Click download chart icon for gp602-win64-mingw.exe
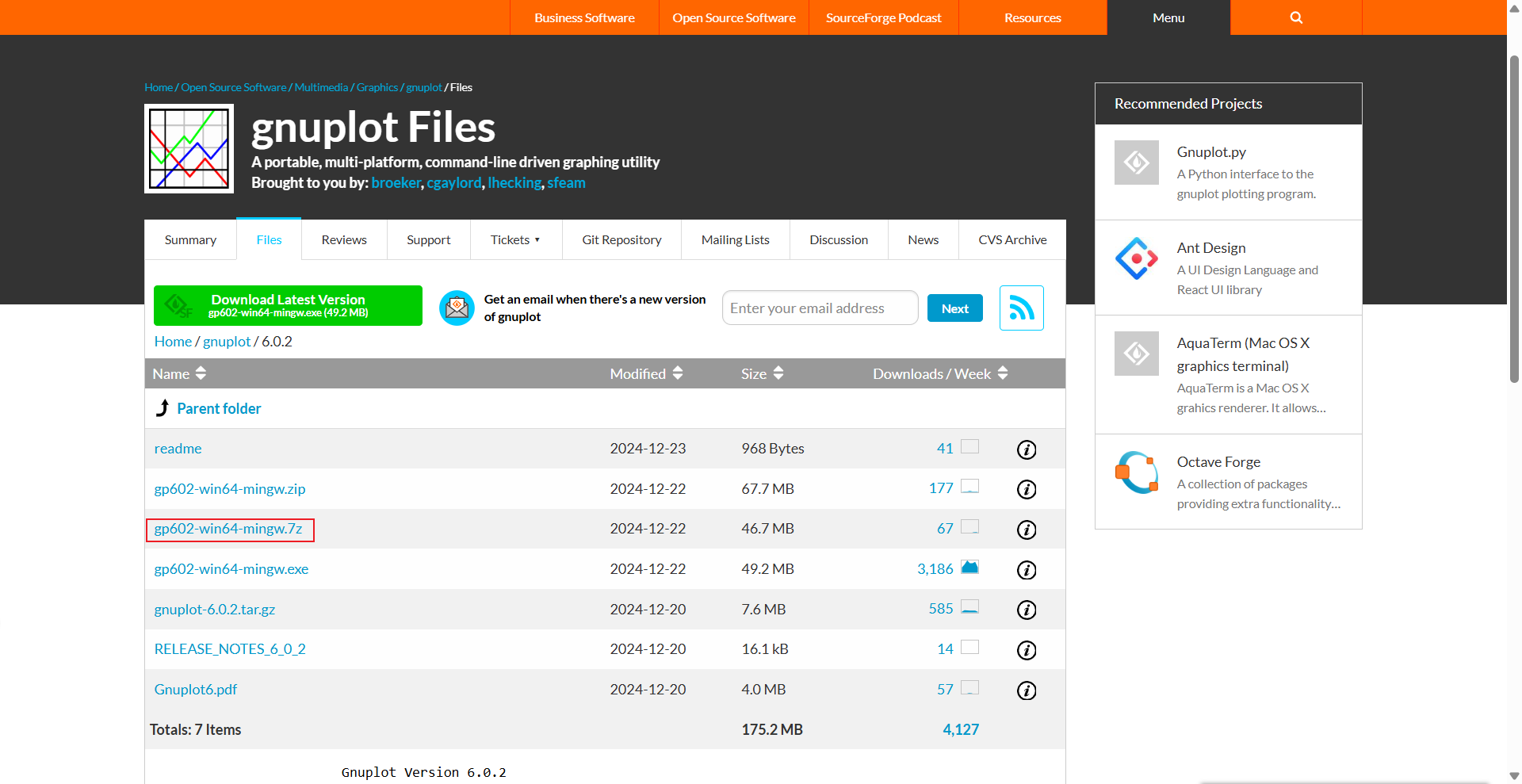Image resolution: width=1522 pixels, height=784 pixels. tap(969, 567)
